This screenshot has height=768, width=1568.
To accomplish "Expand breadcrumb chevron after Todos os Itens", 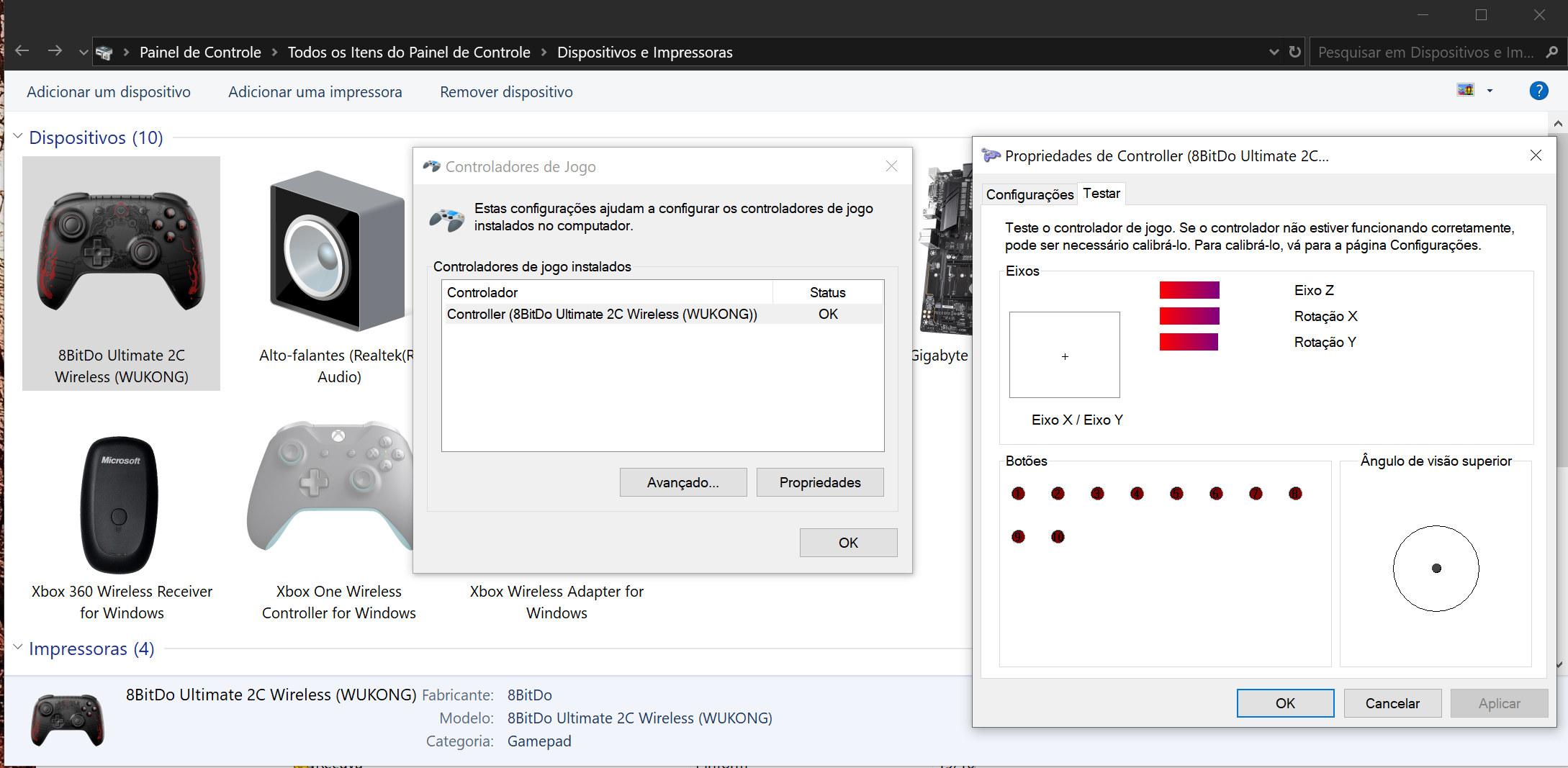I will (544, 53).
